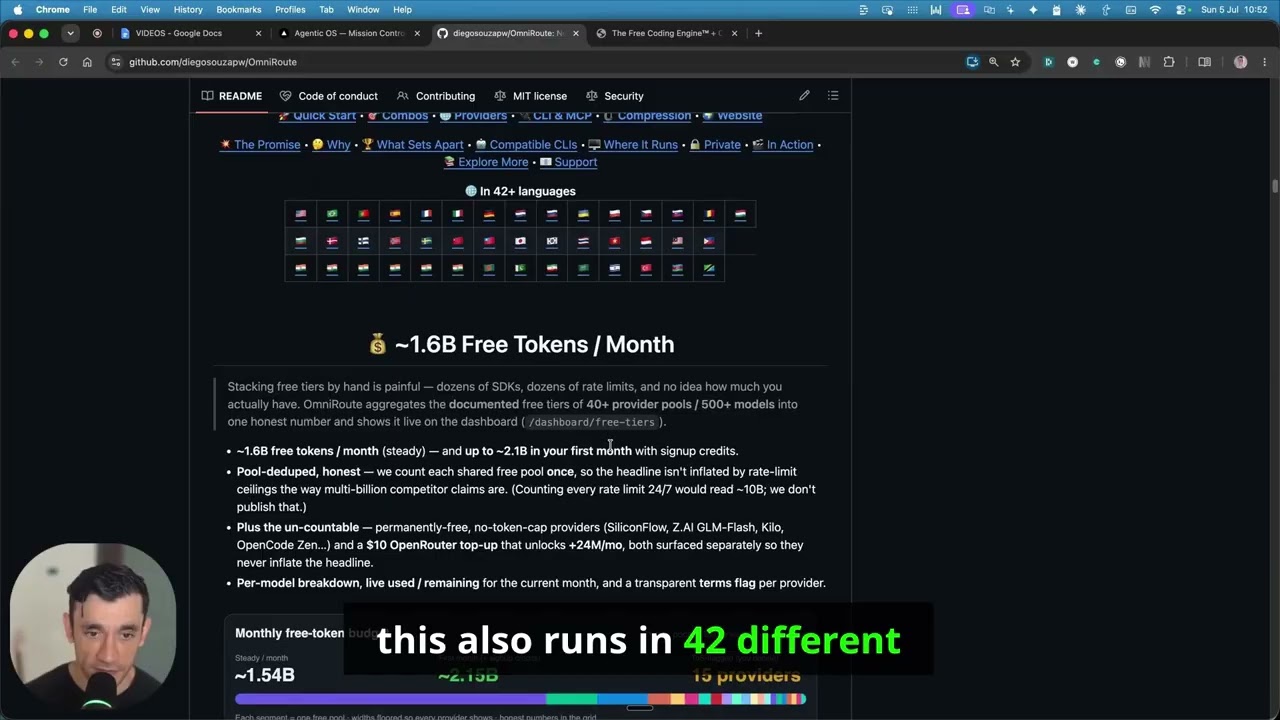Go to the Chrome home page button

pyautogui.click(x=87, y=62)
